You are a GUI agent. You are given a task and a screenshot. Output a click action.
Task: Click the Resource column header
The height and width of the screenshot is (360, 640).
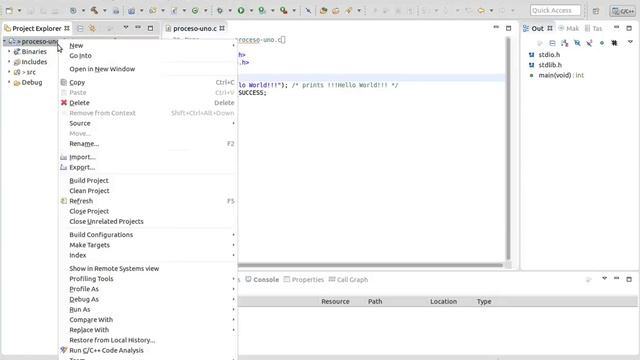tap(335, 302)
